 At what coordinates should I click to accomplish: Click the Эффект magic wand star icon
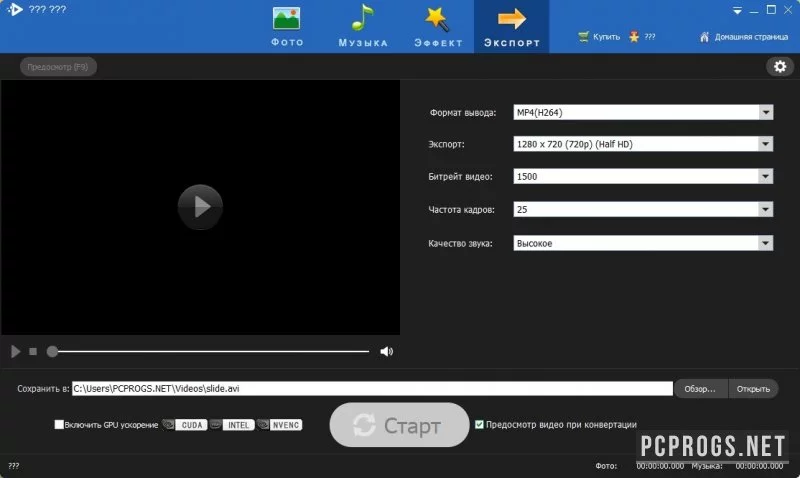pos(437,18)
